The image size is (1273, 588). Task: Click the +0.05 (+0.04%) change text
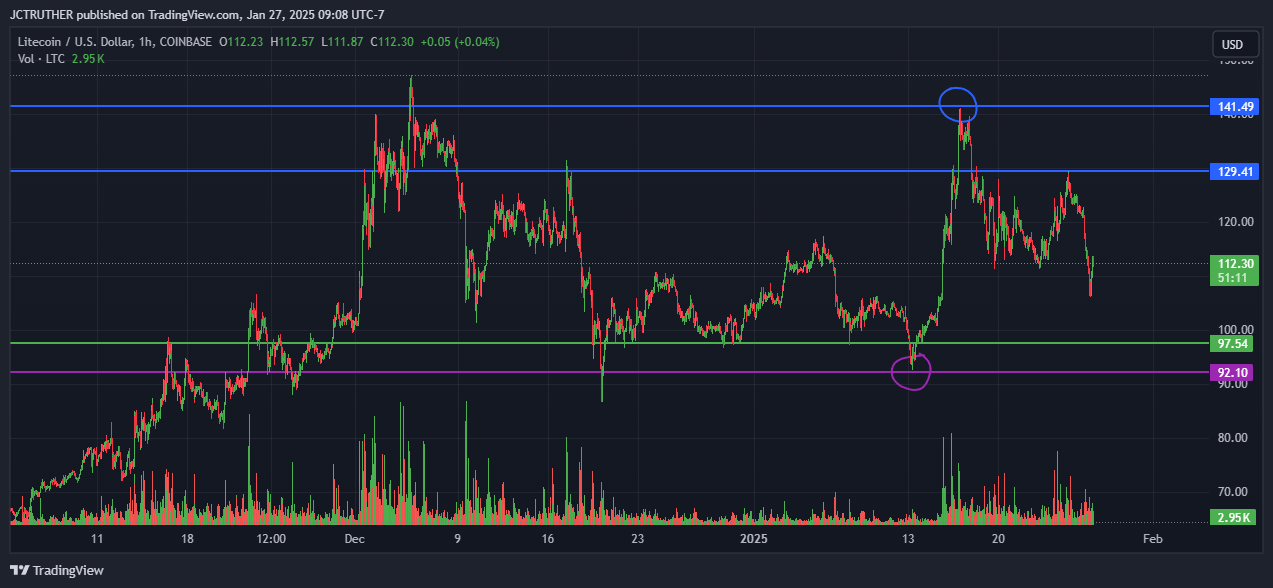(460, 42)
